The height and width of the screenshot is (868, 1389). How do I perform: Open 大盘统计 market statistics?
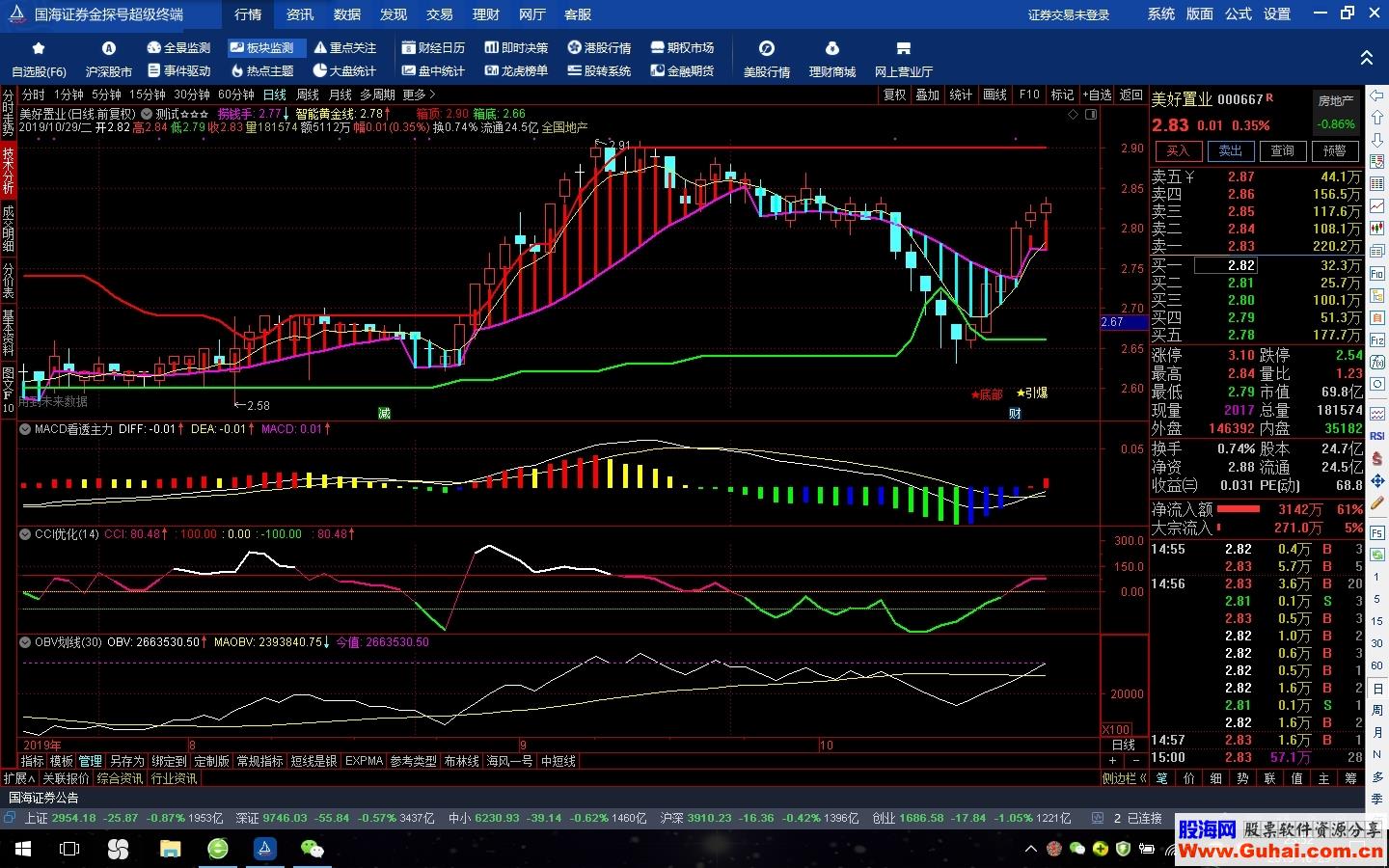[345, 70]
